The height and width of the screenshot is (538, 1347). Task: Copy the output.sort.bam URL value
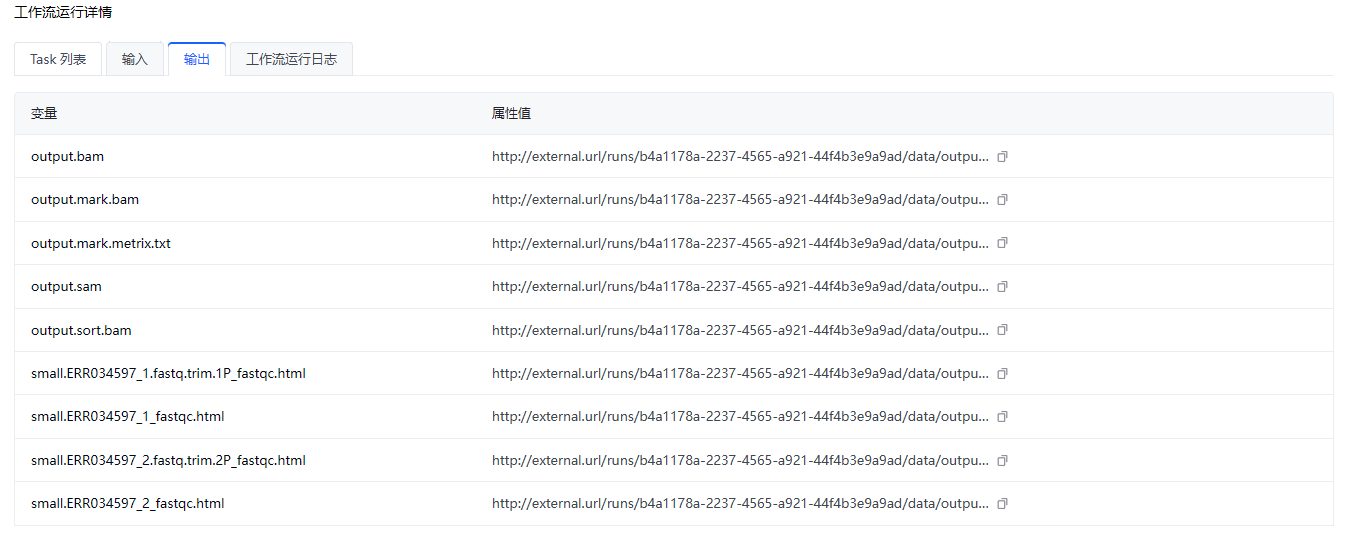pos(1003,330)
